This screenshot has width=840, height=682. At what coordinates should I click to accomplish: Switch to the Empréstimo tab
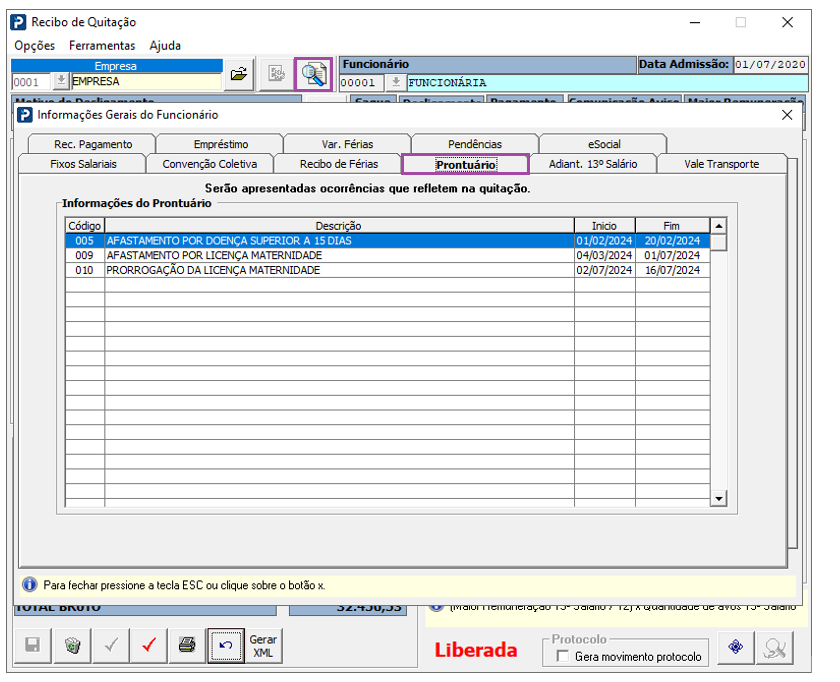(x=221, y=144)
